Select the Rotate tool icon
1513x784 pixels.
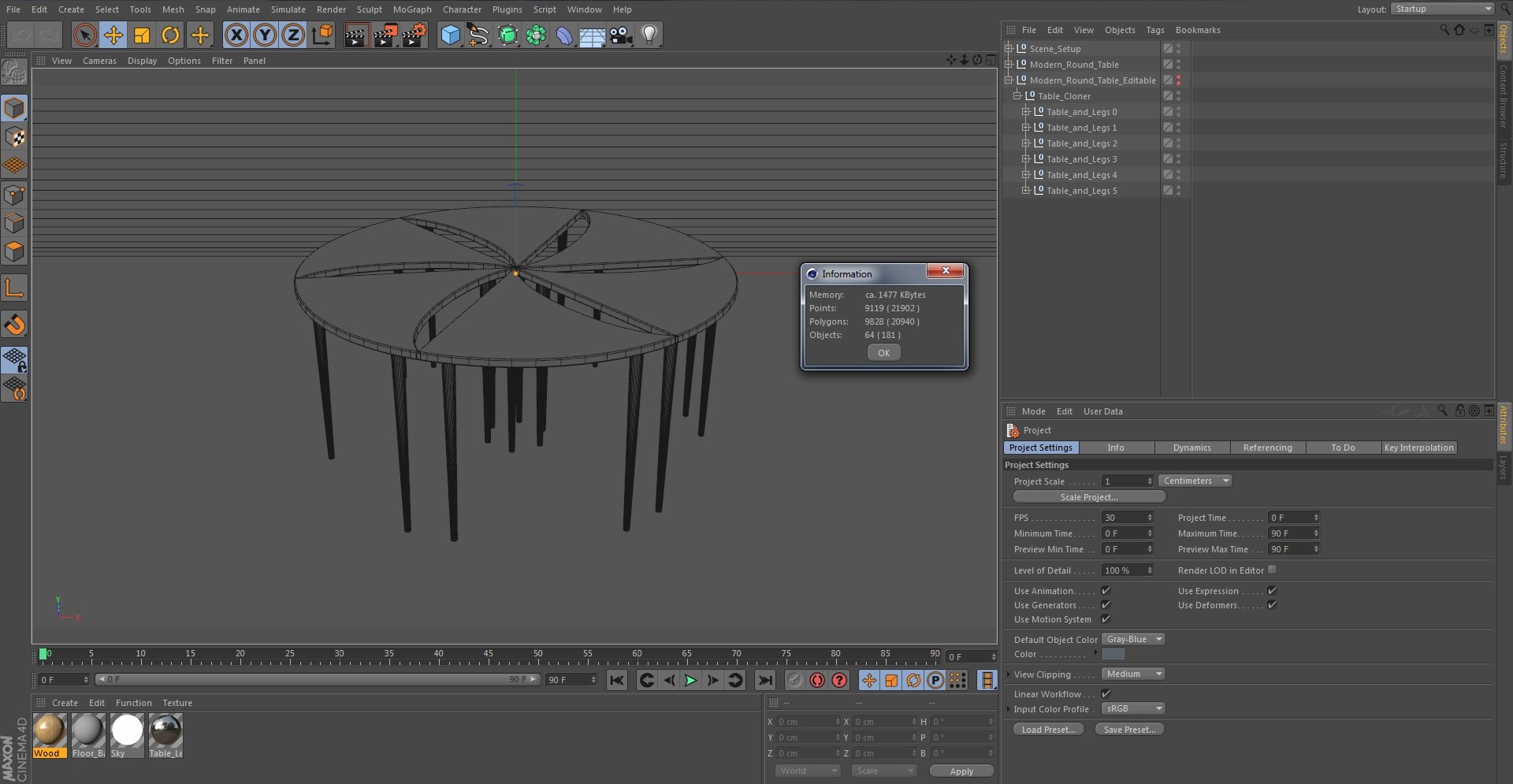click(x=170, y=35)
